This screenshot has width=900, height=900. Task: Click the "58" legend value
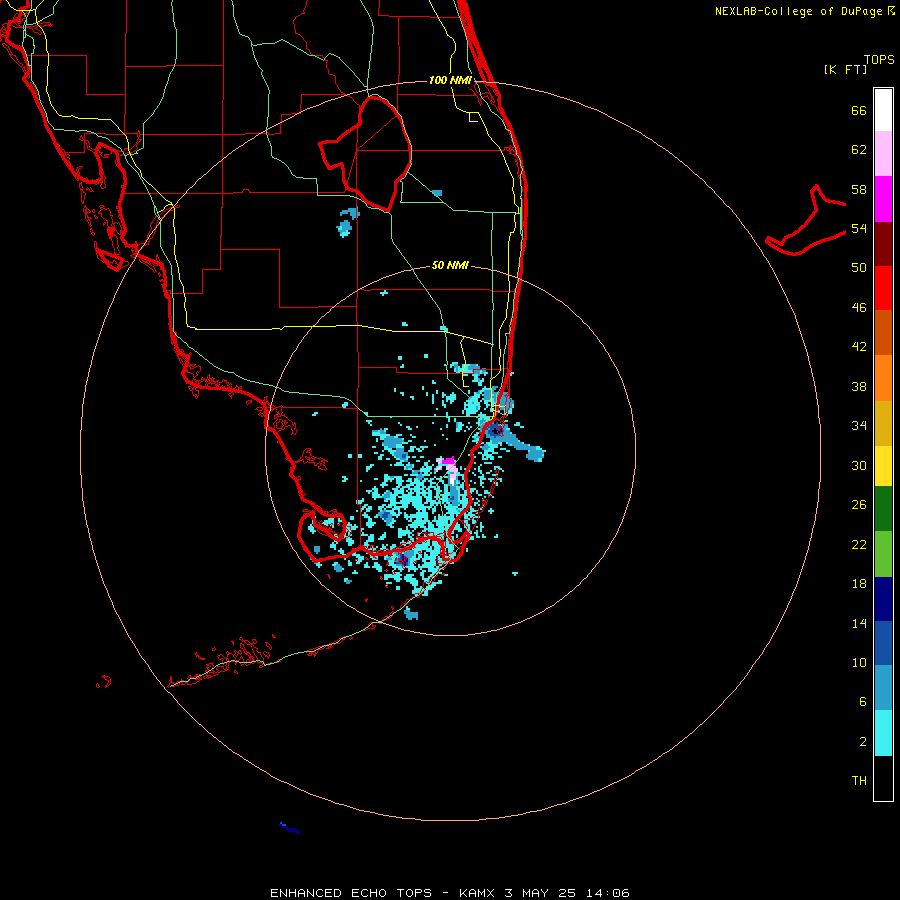click(x=859, y=189)
